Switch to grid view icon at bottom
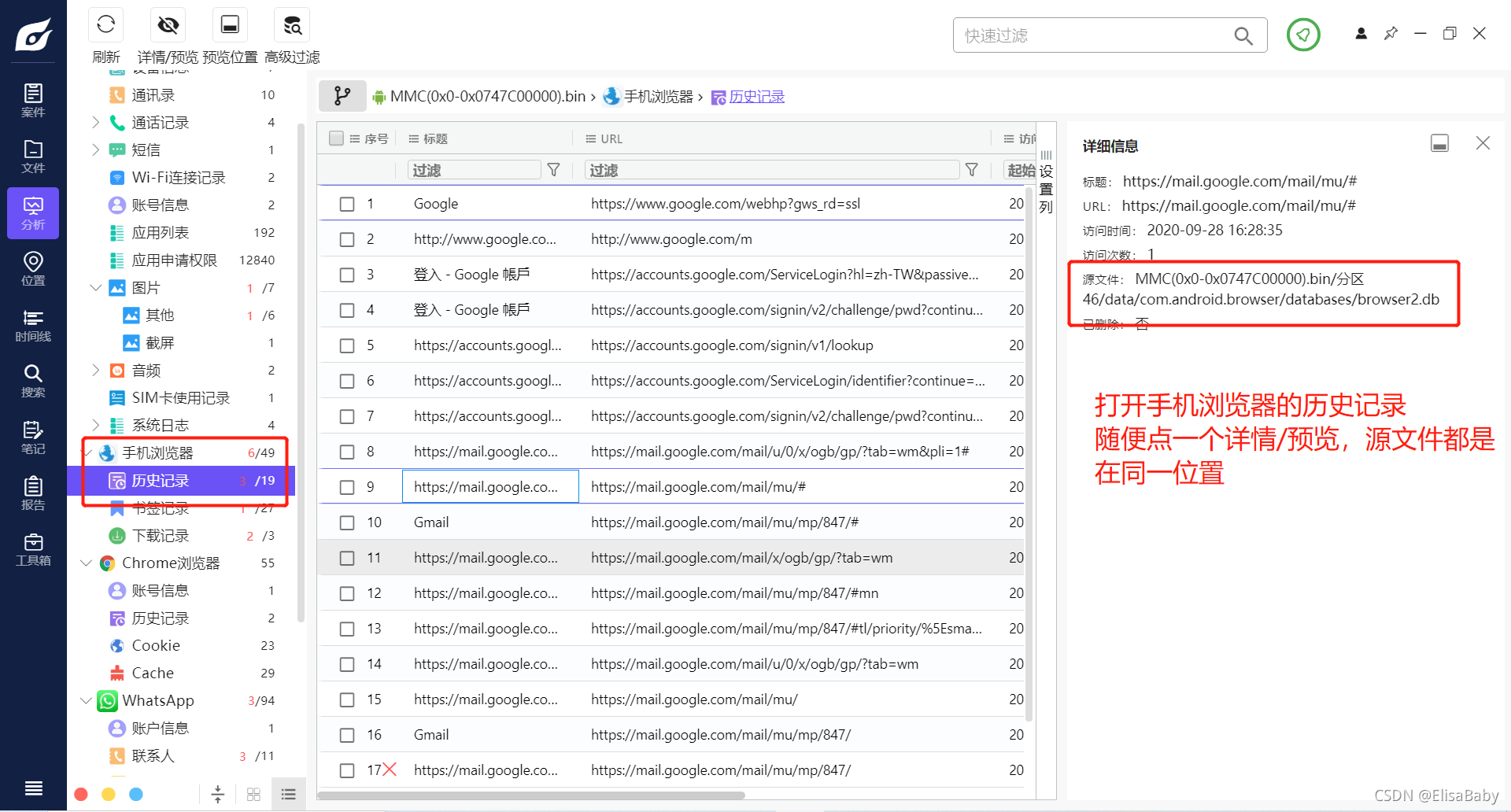The image size is (1511, 812). click(253, 795)
